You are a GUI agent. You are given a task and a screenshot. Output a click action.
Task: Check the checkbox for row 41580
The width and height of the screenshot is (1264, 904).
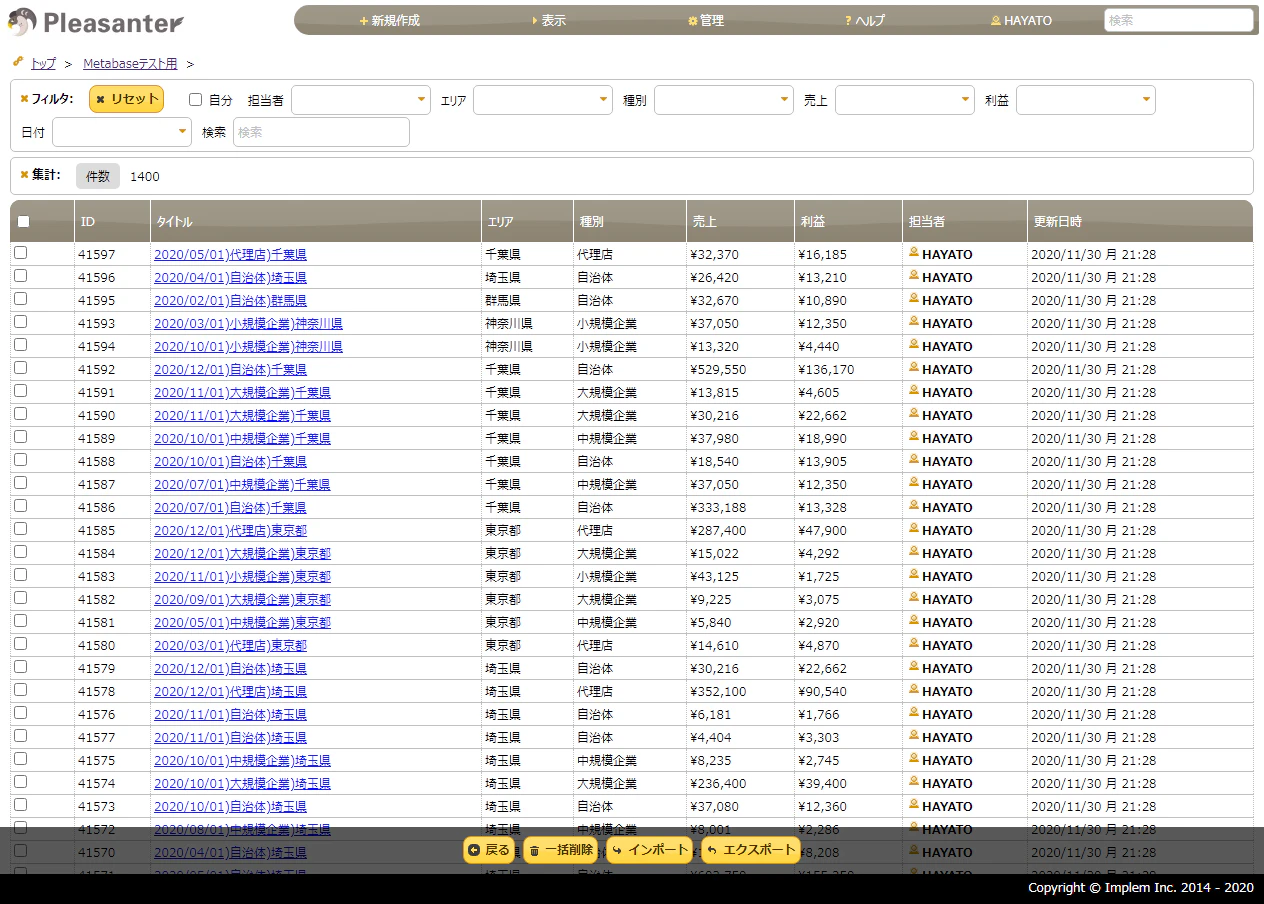20,644
